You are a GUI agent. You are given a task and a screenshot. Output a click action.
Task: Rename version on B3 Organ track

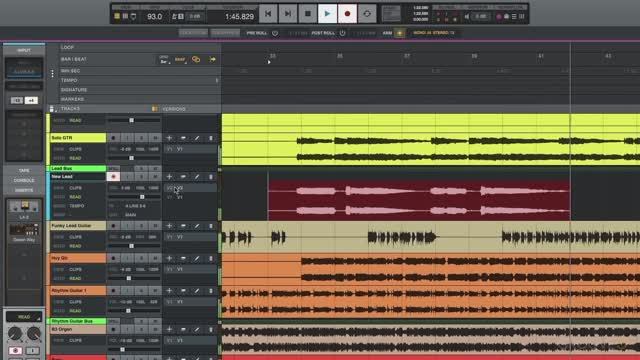(197, 329)
